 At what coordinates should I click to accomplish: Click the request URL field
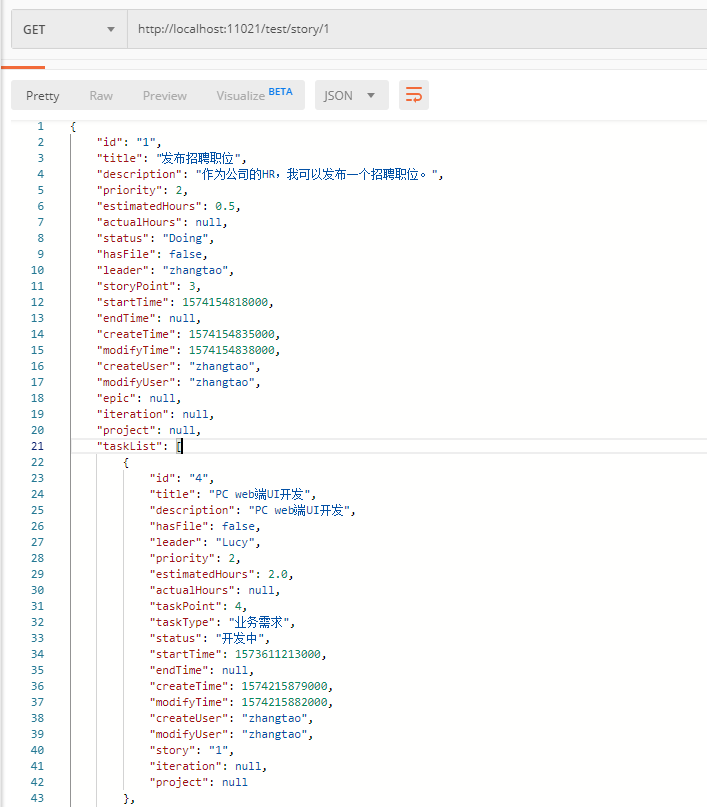[x=417, y=29]
